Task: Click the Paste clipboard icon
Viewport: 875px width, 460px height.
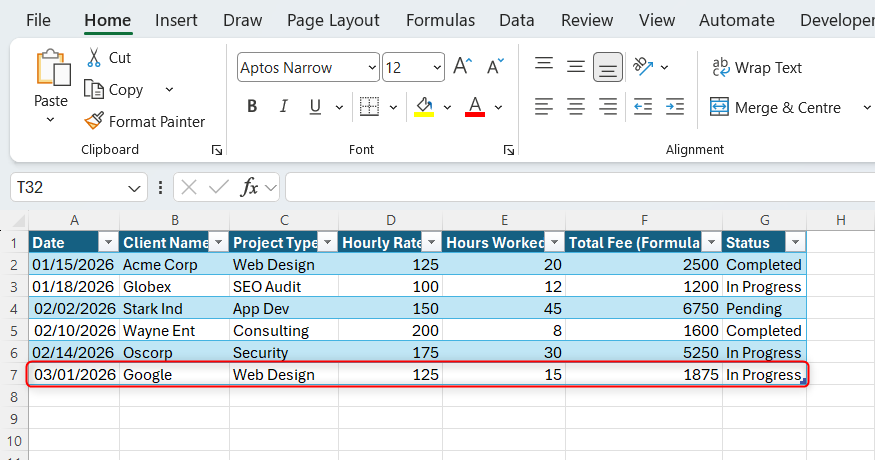Action: [53, 68]
